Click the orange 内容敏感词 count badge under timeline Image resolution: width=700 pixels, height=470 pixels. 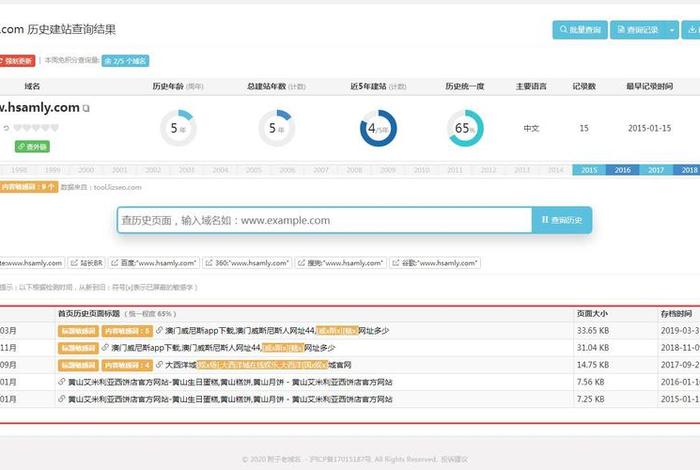click(x=28, y=187)
